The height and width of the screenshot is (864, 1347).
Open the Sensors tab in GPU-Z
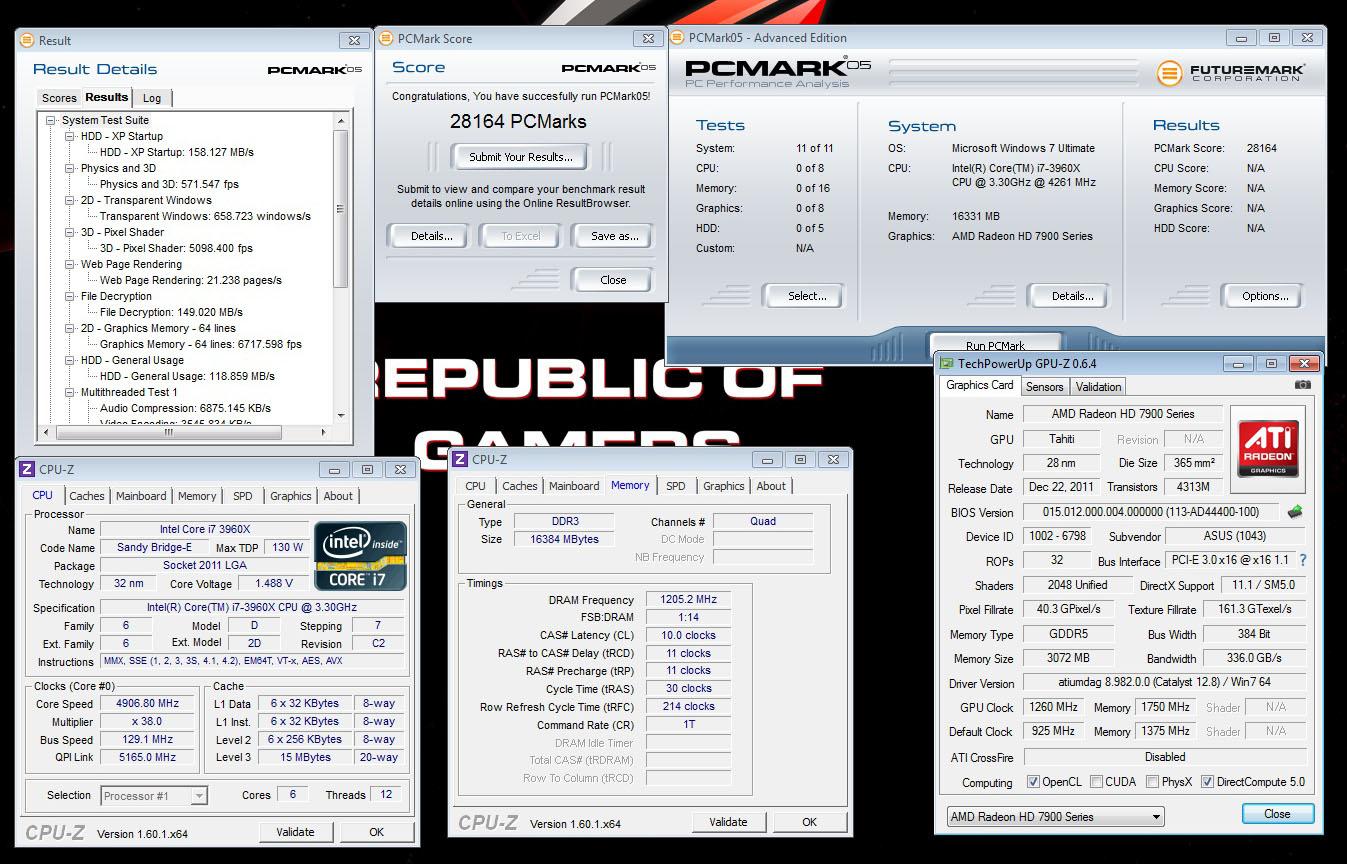1044,387
